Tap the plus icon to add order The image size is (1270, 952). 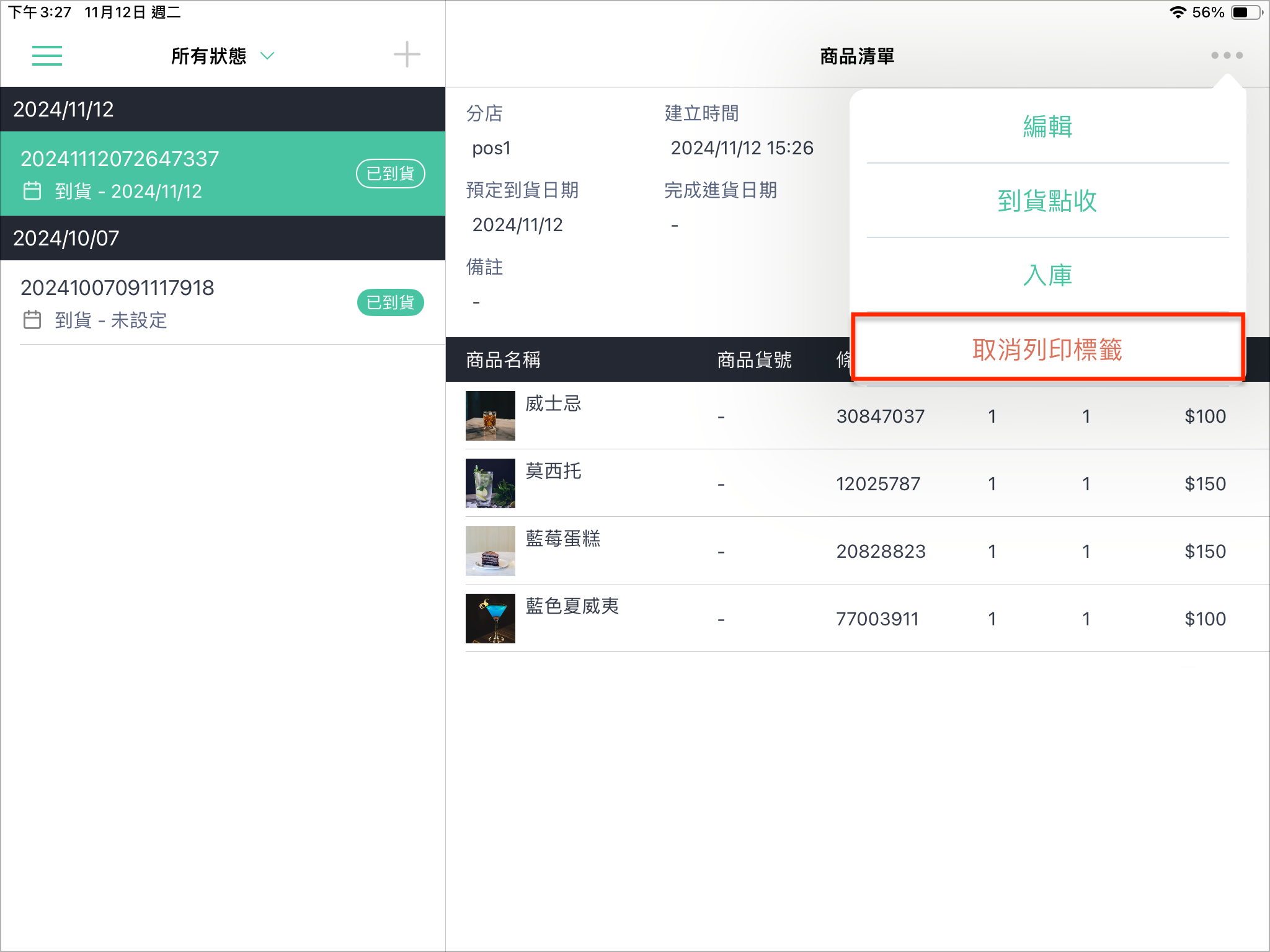pos(407,55)
